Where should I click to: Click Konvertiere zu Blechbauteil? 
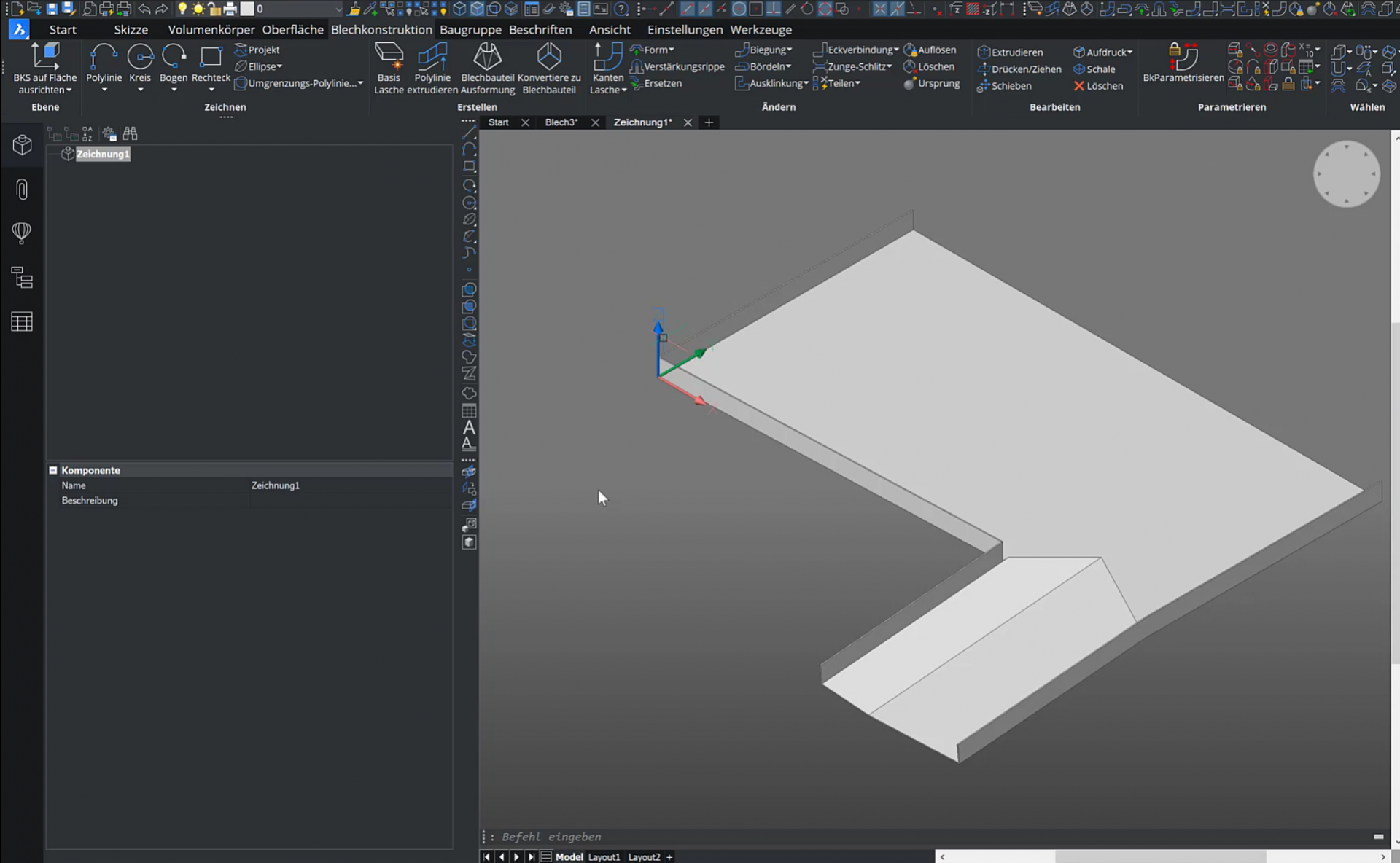pos(549,69)
